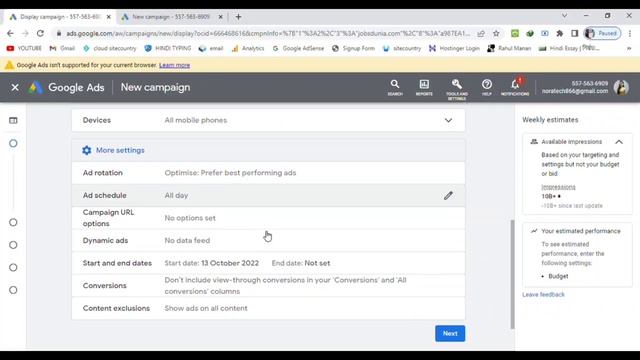The width and height of the screenshot is (640, 360).
Task: Click the Leave feedback link
Action: (x=543, y=294)
